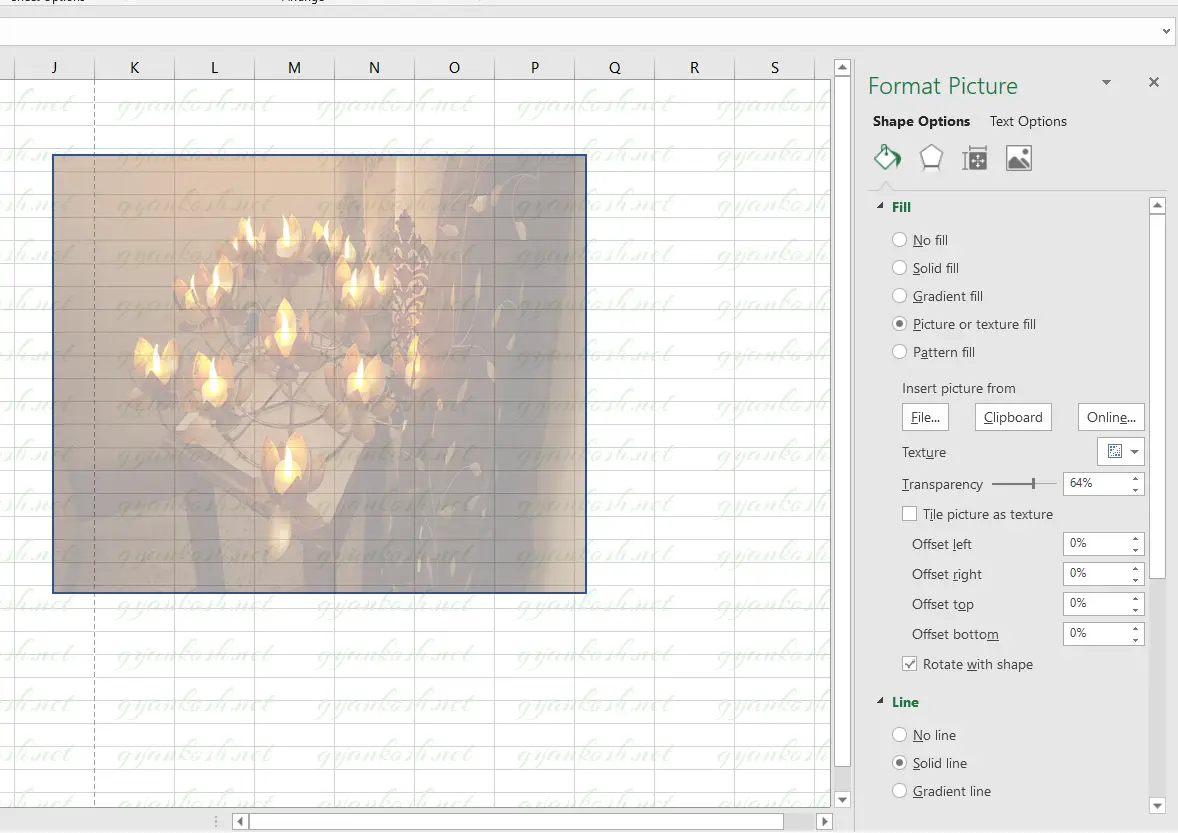Click the worksheet vertical scroll up arrow
Image resolution: width=1178 pixels, height=833 pixels.
click(x=842, y=68)
